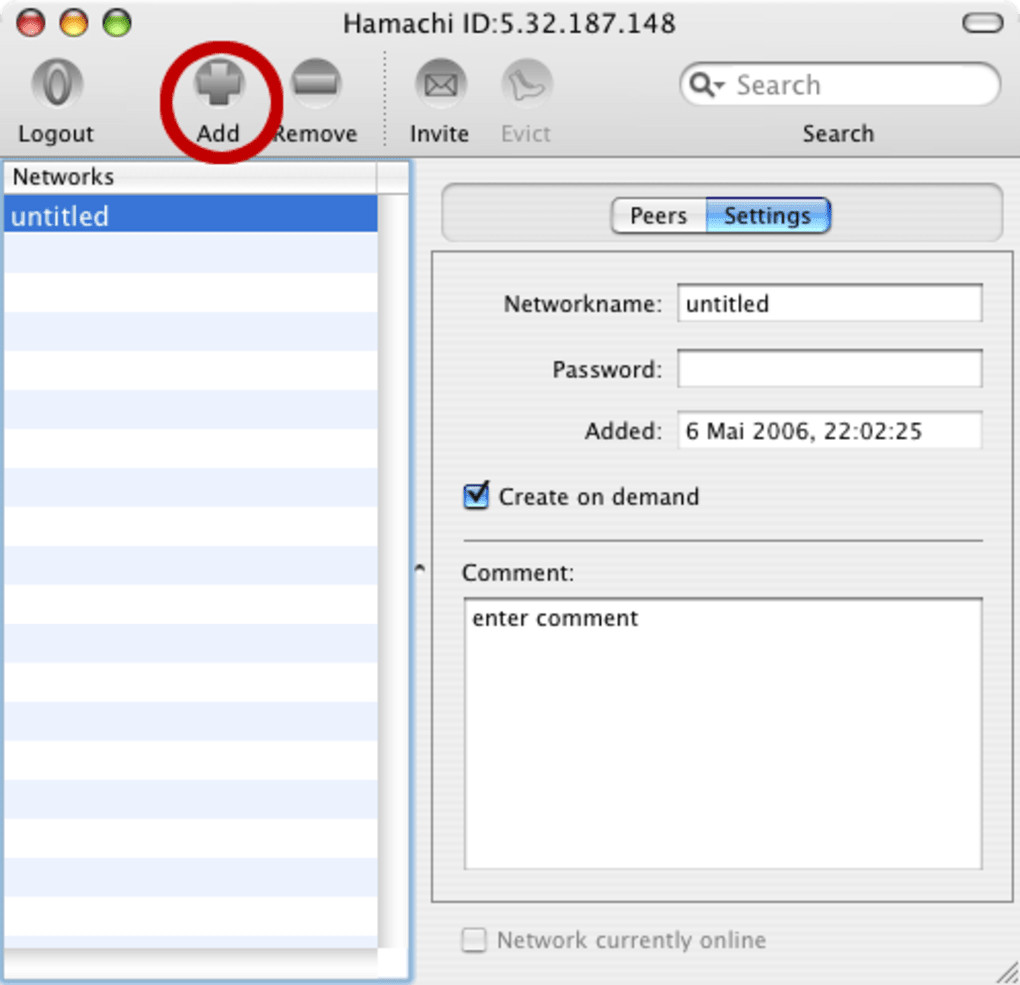Uncheck Create on demand checkbox
This screenshot has height=985, width=1020.
(x=476, y=496)
